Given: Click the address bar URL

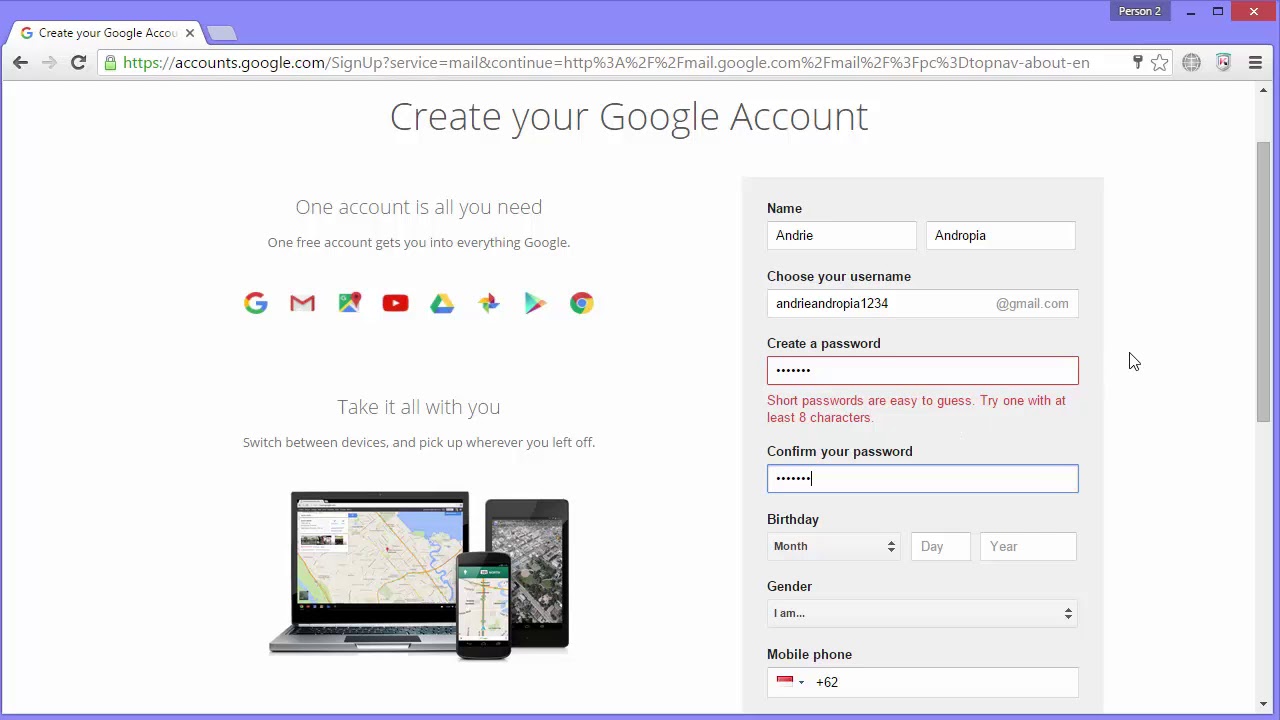Looking at the screenshot, I should [606, 62].
